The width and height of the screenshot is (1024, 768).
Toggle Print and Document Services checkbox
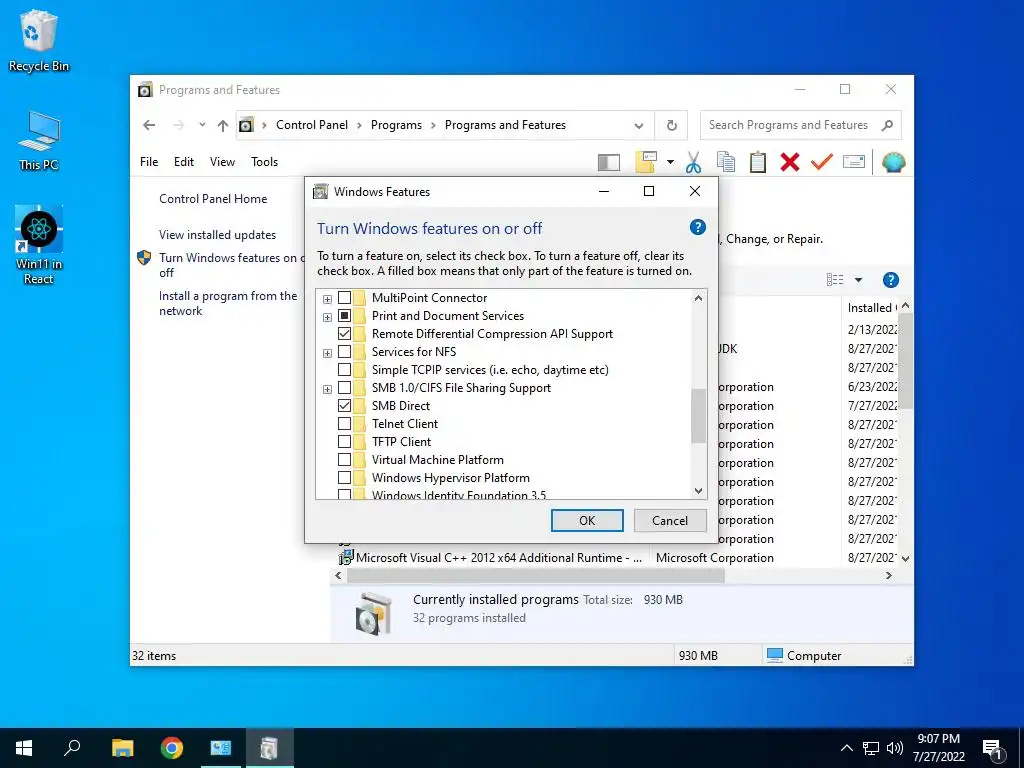(344, 315)
